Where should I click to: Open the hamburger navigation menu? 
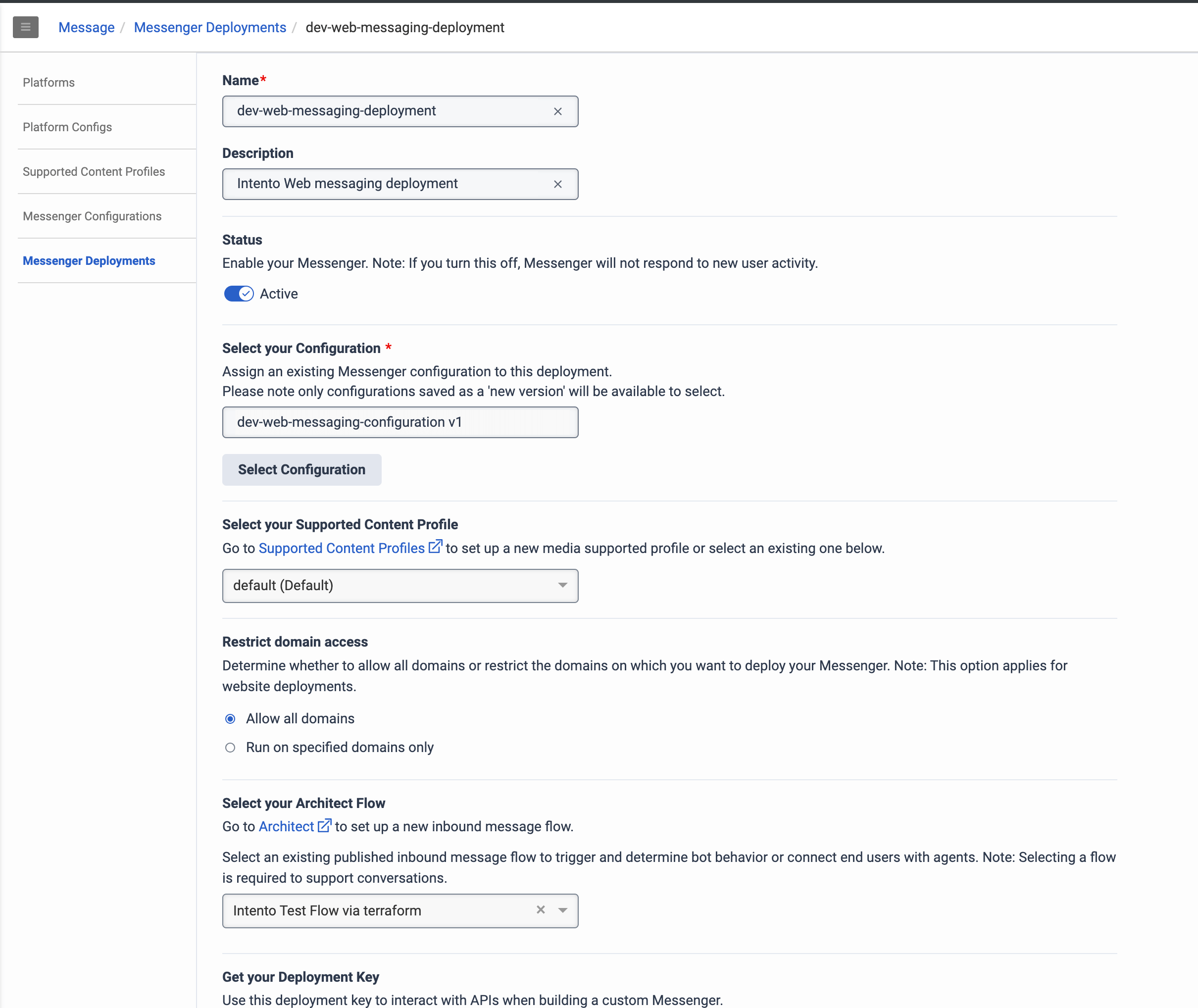[26, 27]
